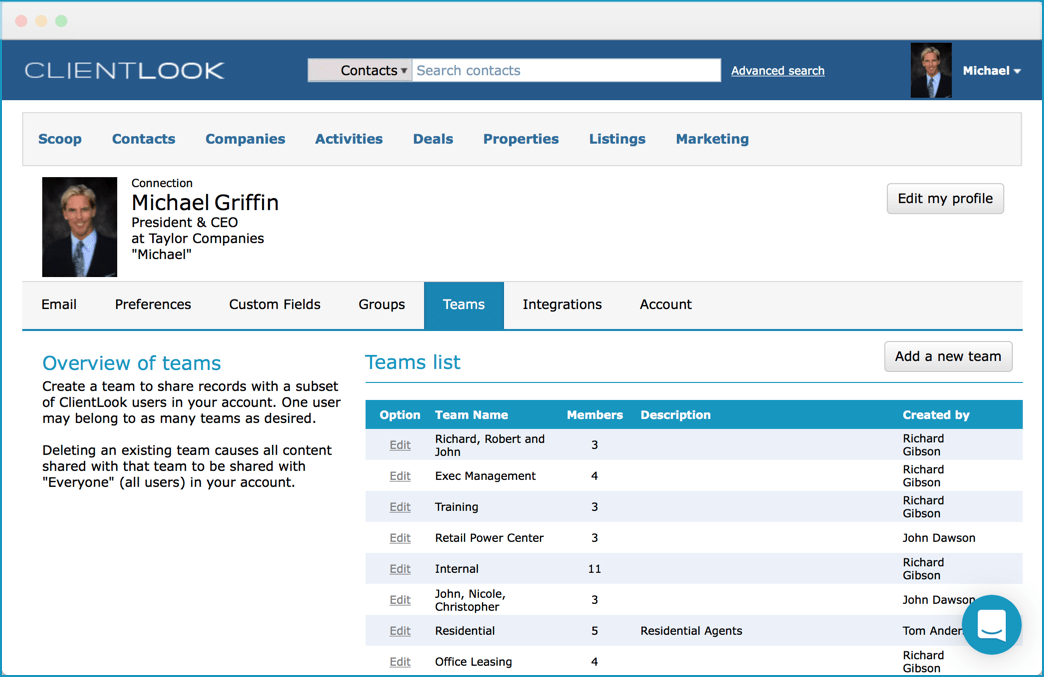Open the Michael account menu
Image resolution: width=1044 pixels, height=677 pixels.
991,70
